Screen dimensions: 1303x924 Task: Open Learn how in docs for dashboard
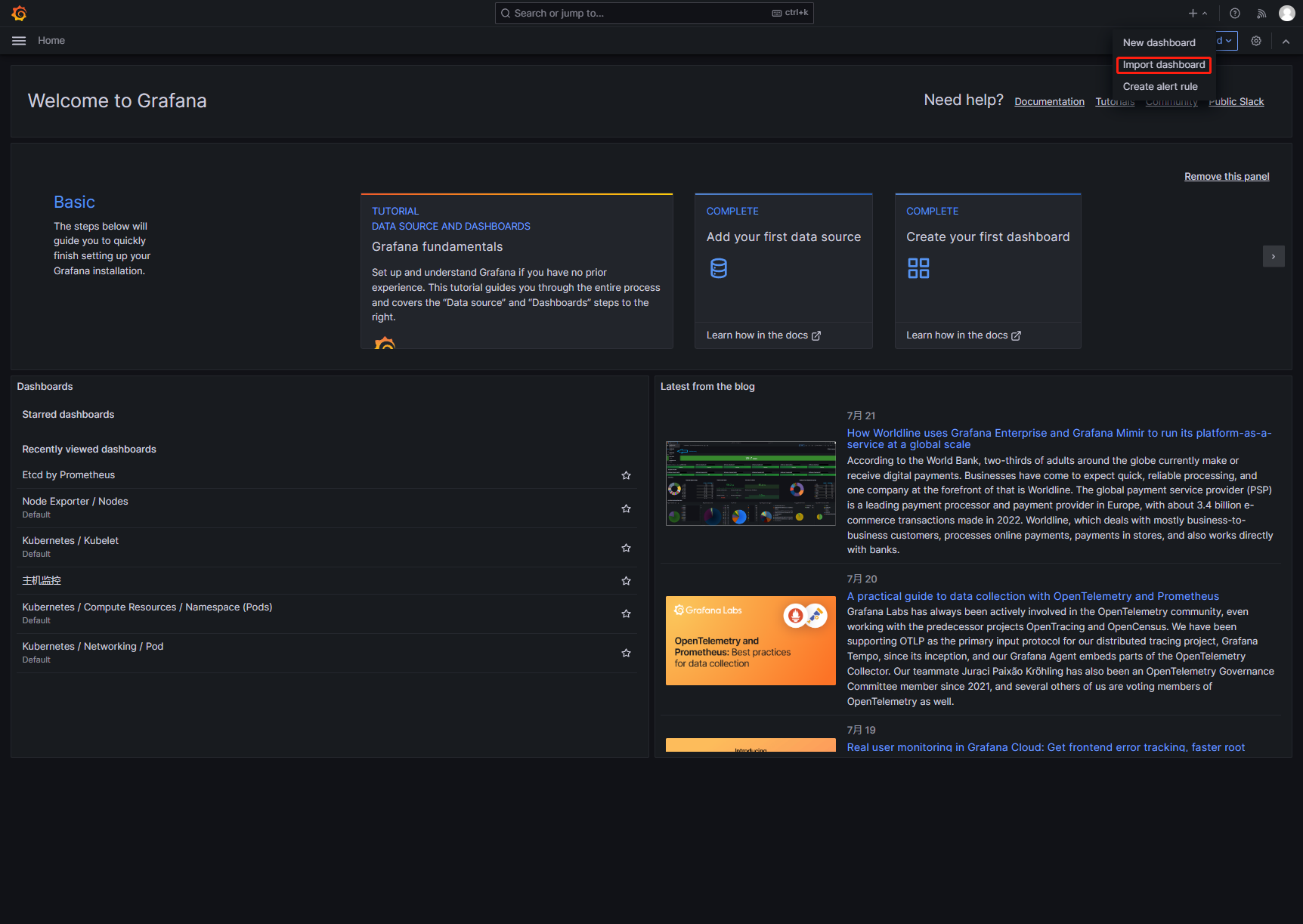pos(964,335)
